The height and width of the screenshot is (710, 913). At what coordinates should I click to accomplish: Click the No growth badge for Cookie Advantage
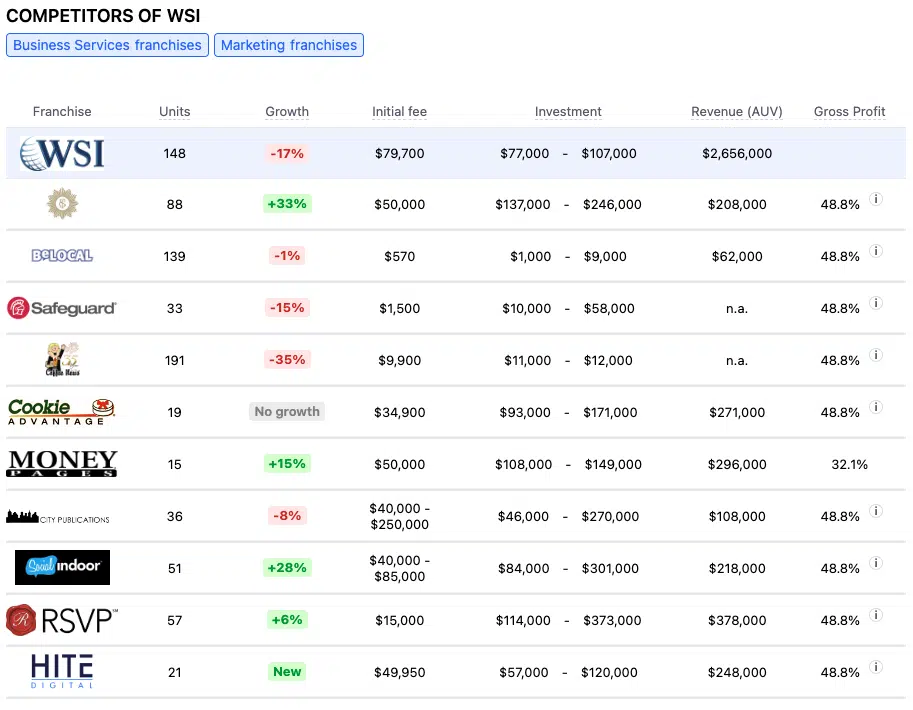pyautogui.click(x=287, y=412)
